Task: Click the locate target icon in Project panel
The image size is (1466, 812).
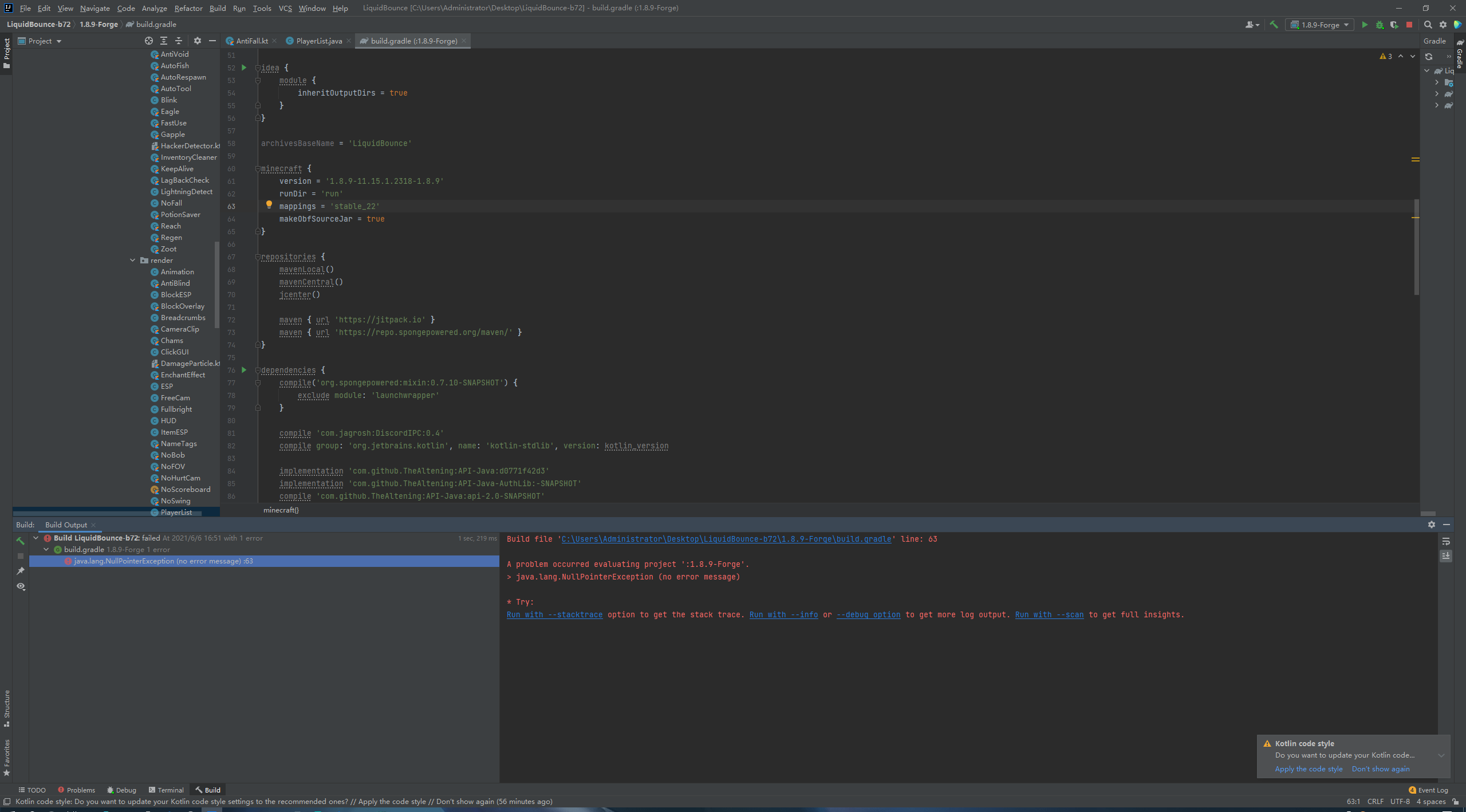Action: point(149,41)
